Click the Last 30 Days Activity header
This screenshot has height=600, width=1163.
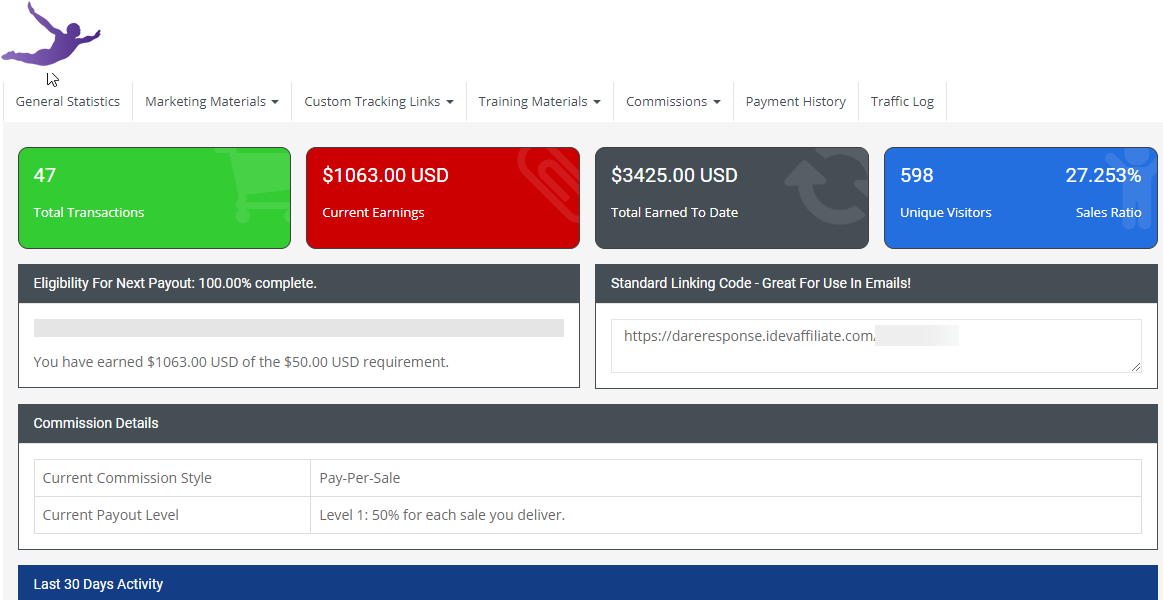588,583
